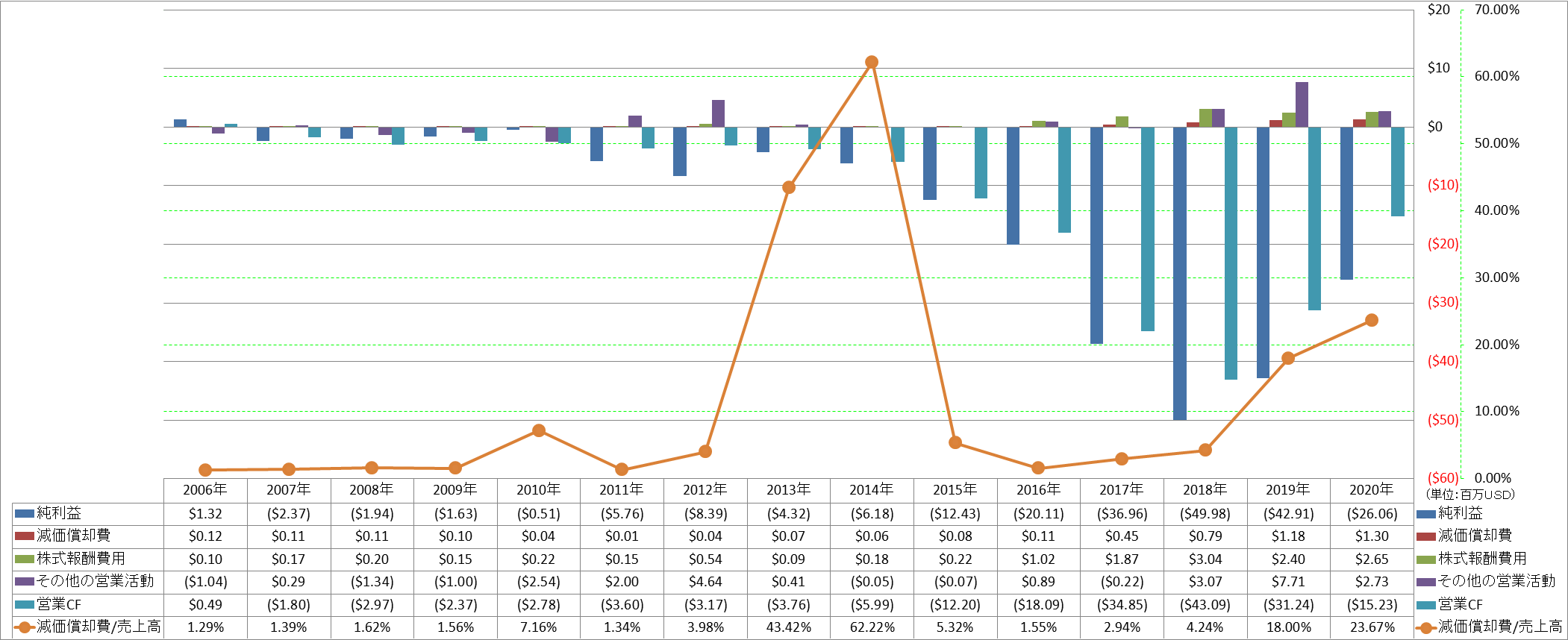Click the 2019 purple その他の営業活動 bar
This screenshot has width=1568, height=640.
(1302, 104)
